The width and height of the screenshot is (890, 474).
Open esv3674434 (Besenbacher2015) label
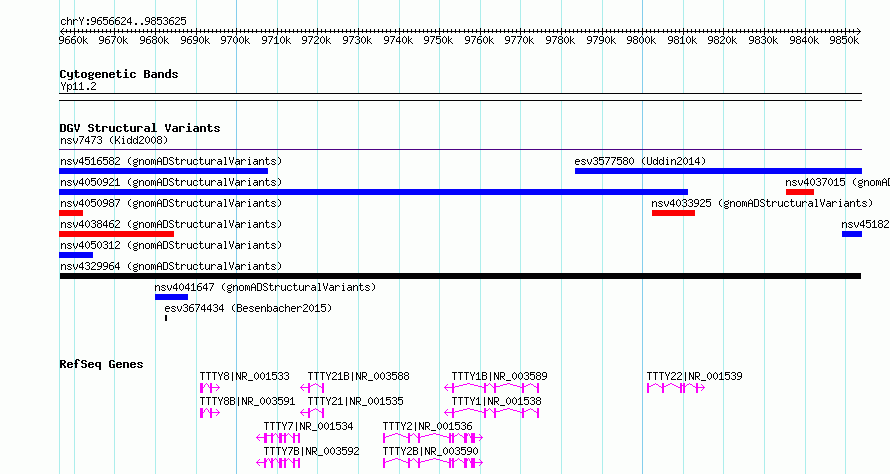coord(248,308)
